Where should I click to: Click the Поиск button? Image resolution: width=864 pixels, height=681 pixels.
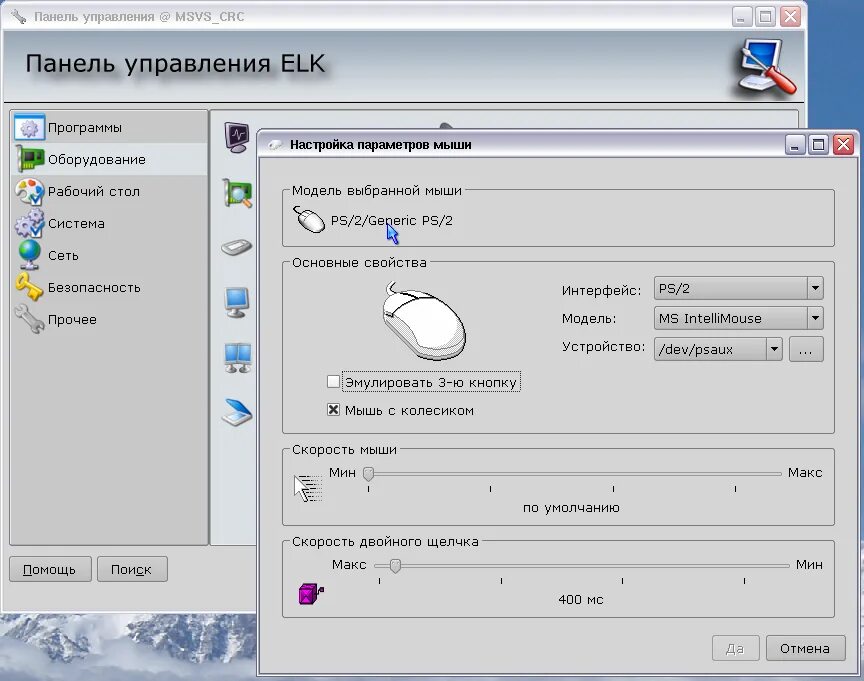(132, 569)
